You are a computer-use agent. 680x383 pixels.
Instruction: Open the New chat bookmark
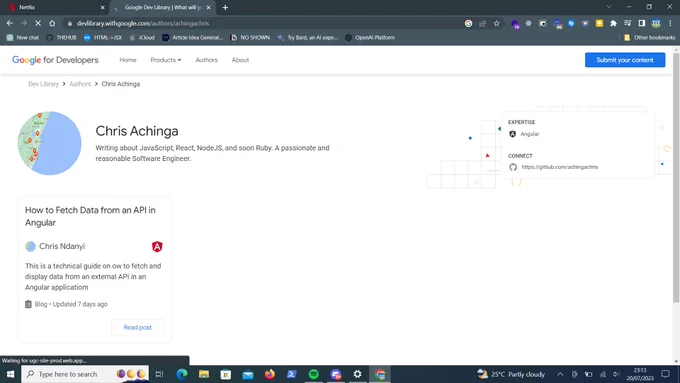[23, 38]
